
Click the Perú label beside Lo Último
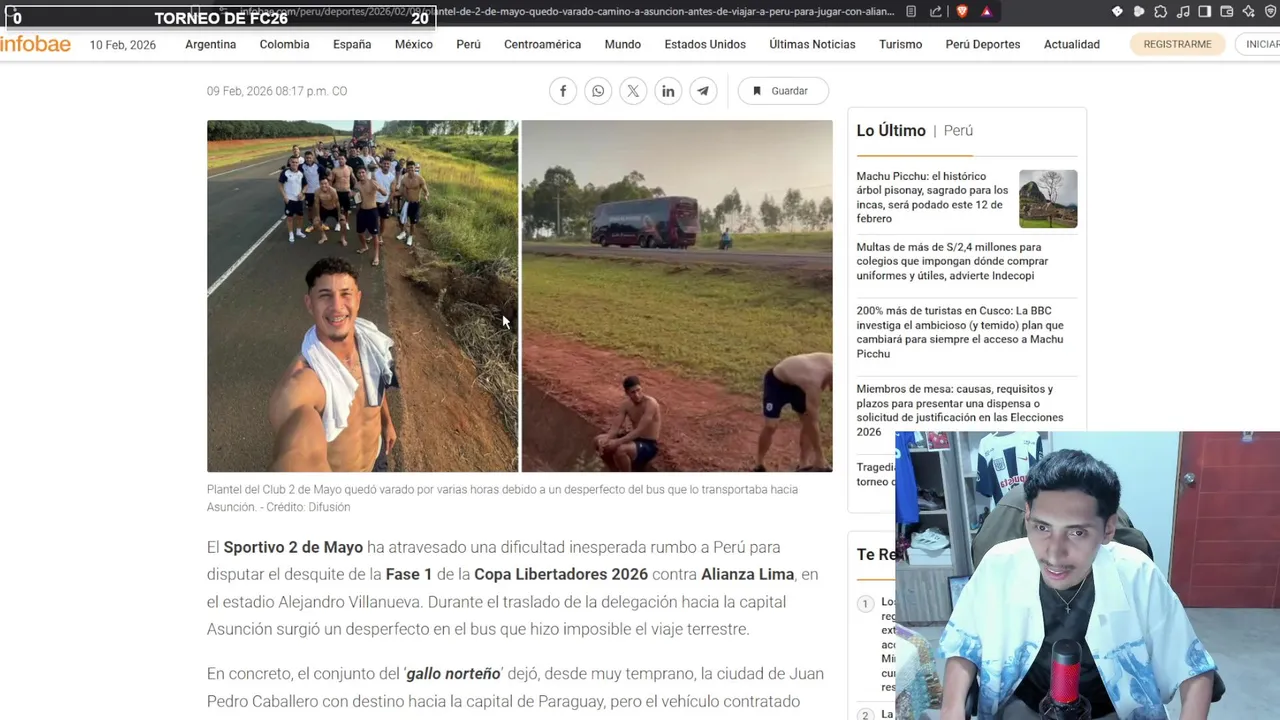pos(958,131)
